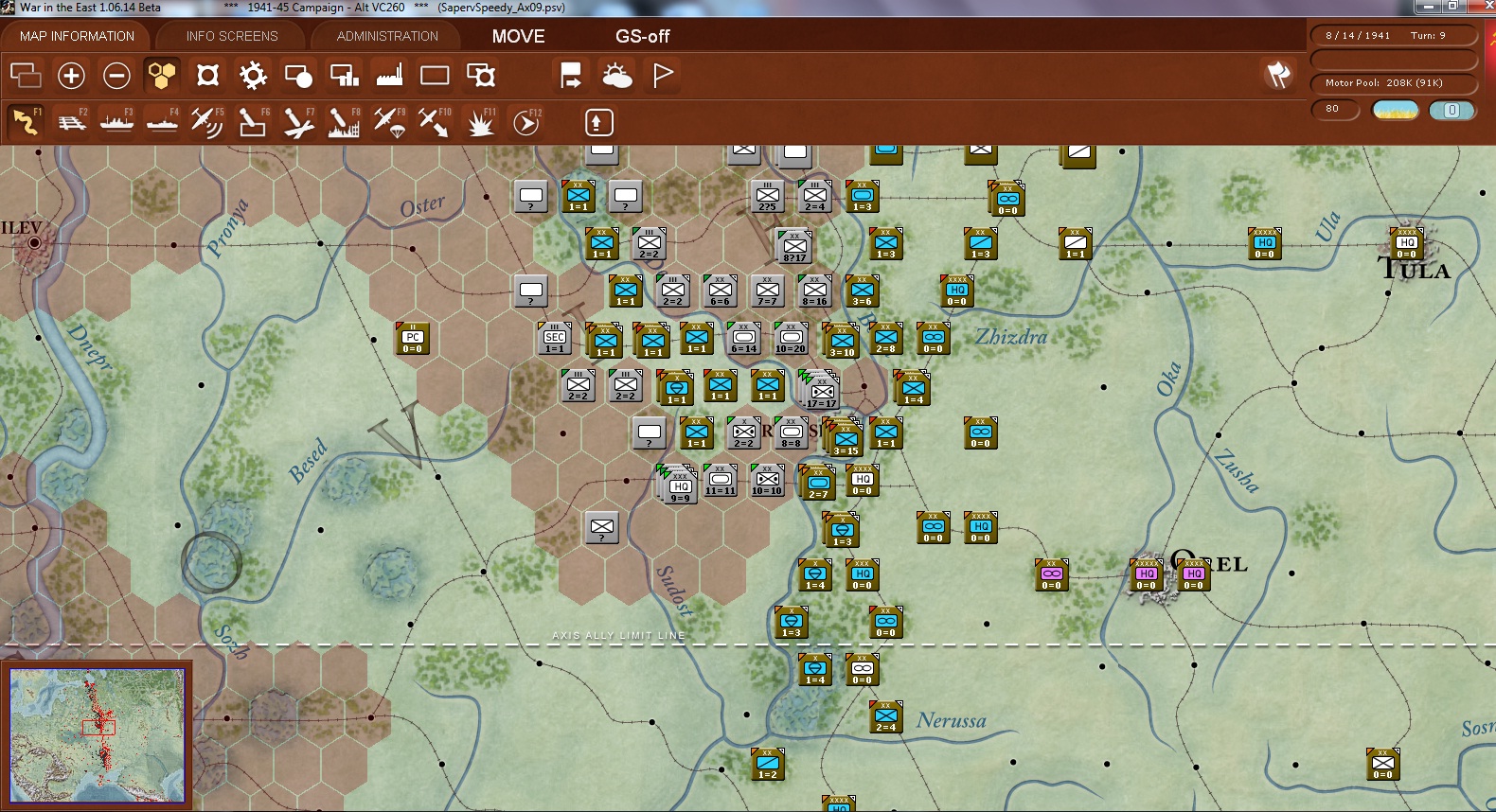This screenshot has height=812, width=1496.
Task: Click the Motor Pool 208K readout
Action: [1393, 82]
